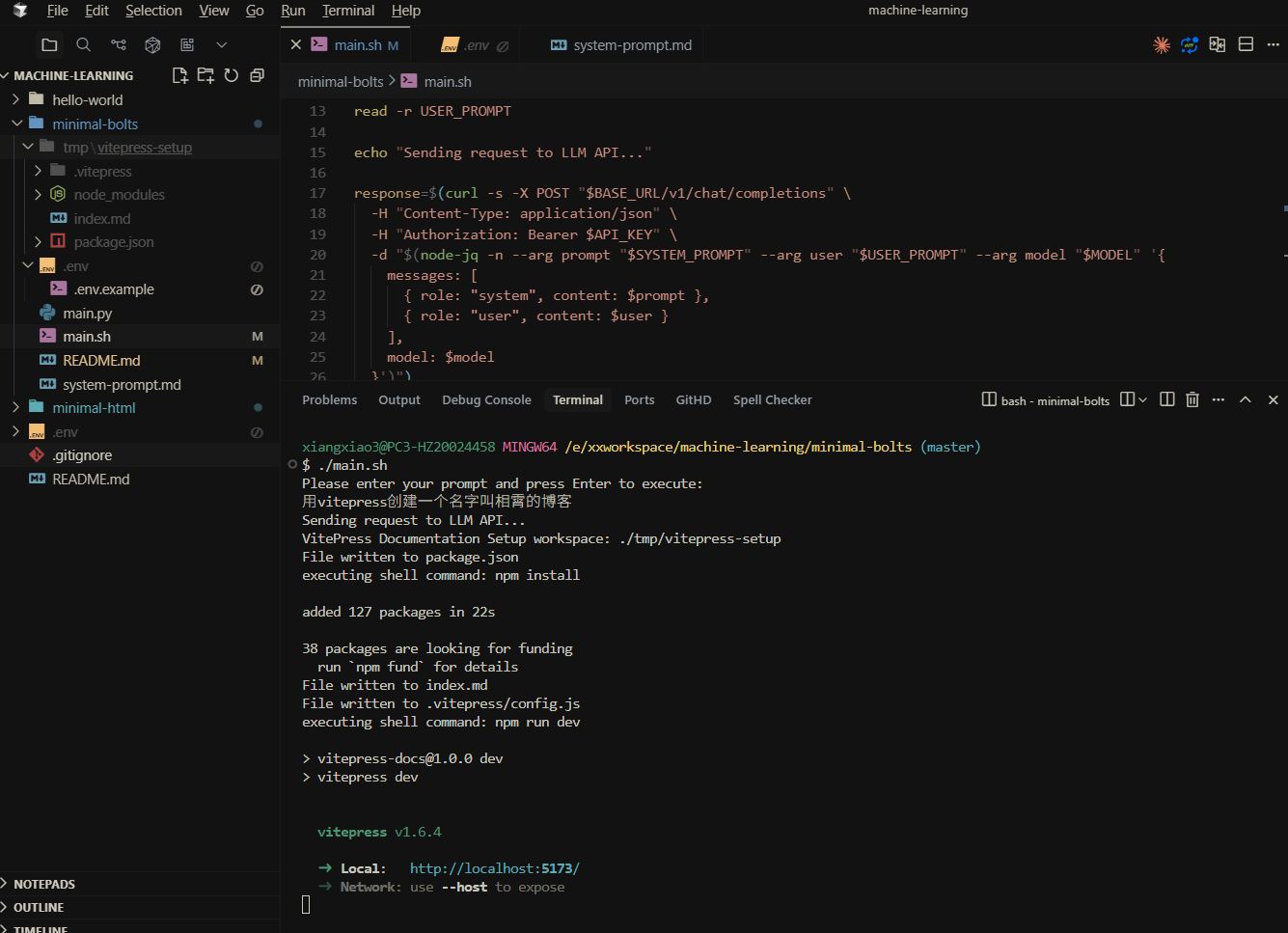Collapse the tmp\vitepress-setup folder
This screenshot has width=1288, height=933.
(27, 147)
